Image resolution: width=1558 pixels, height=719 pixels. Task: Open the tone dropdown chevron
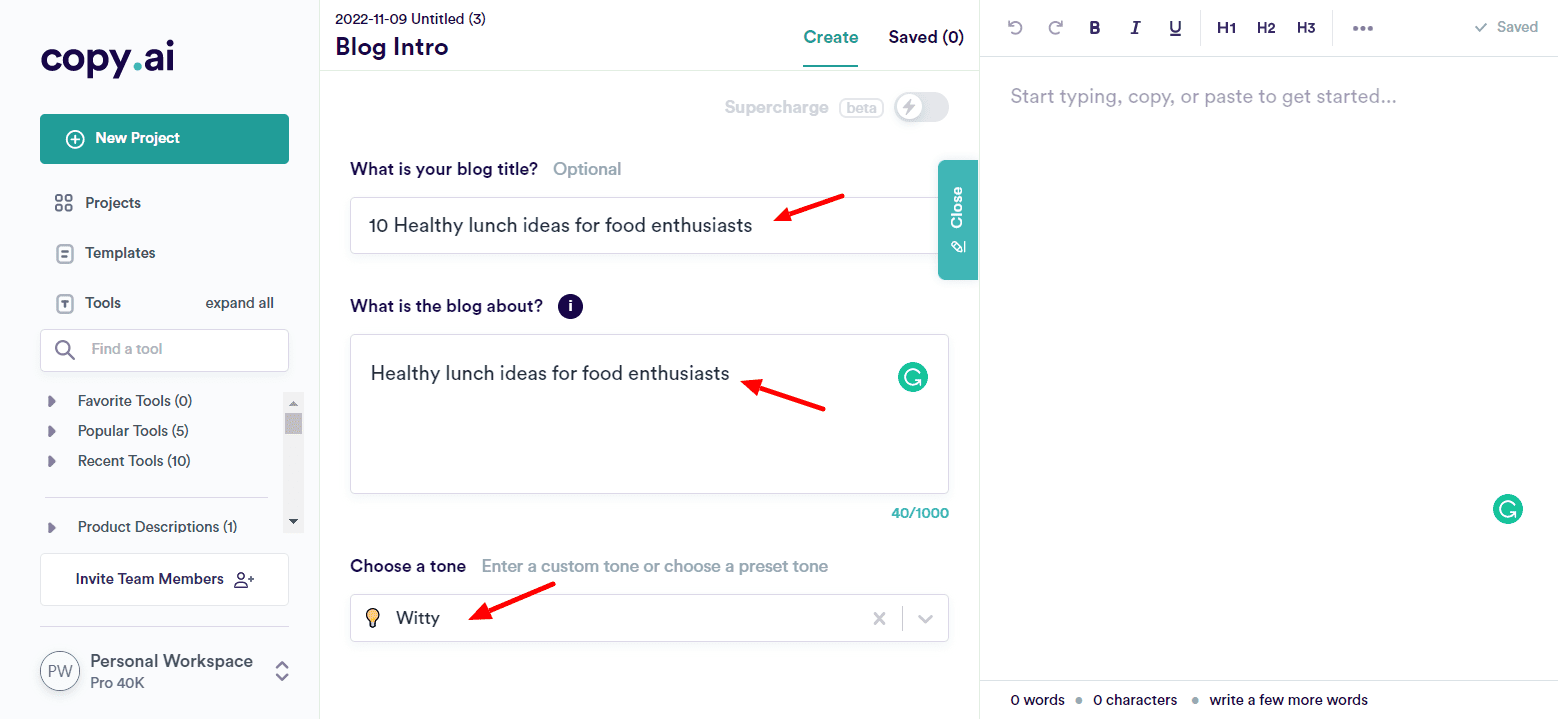(925, 618)
